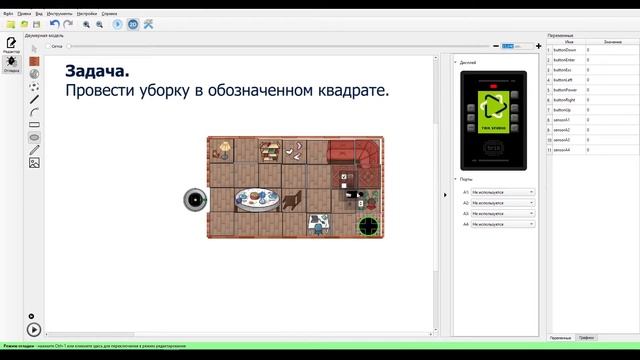Image resolution: width=640 pixels, height=360 pixels.
Task: Switch to the Переменные bottom tab
Action: (x=560, y=338)
